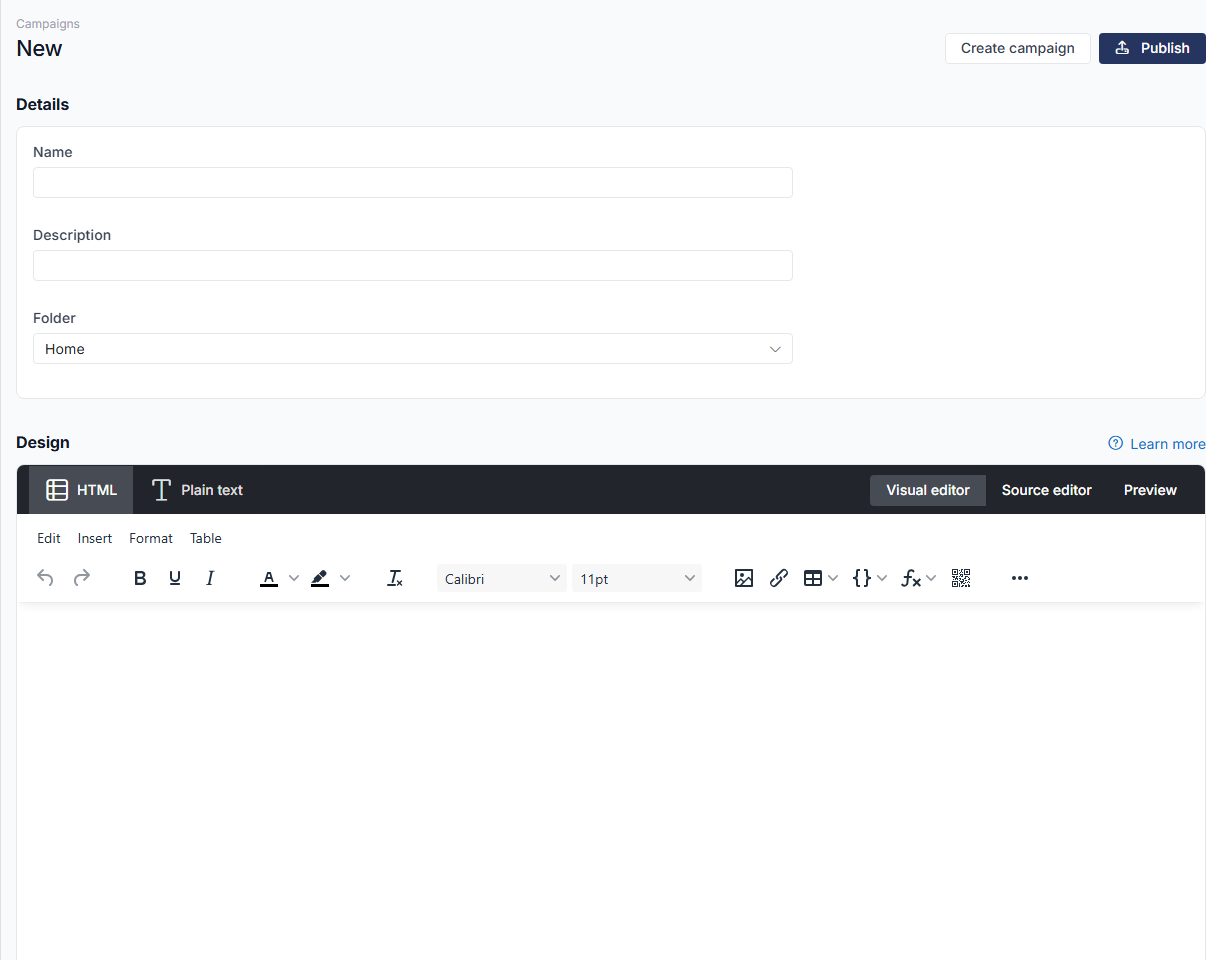Click into the Name input field
Image resolution: width=1221 pixels, height=960 pixels.
[x=413, y=182]
